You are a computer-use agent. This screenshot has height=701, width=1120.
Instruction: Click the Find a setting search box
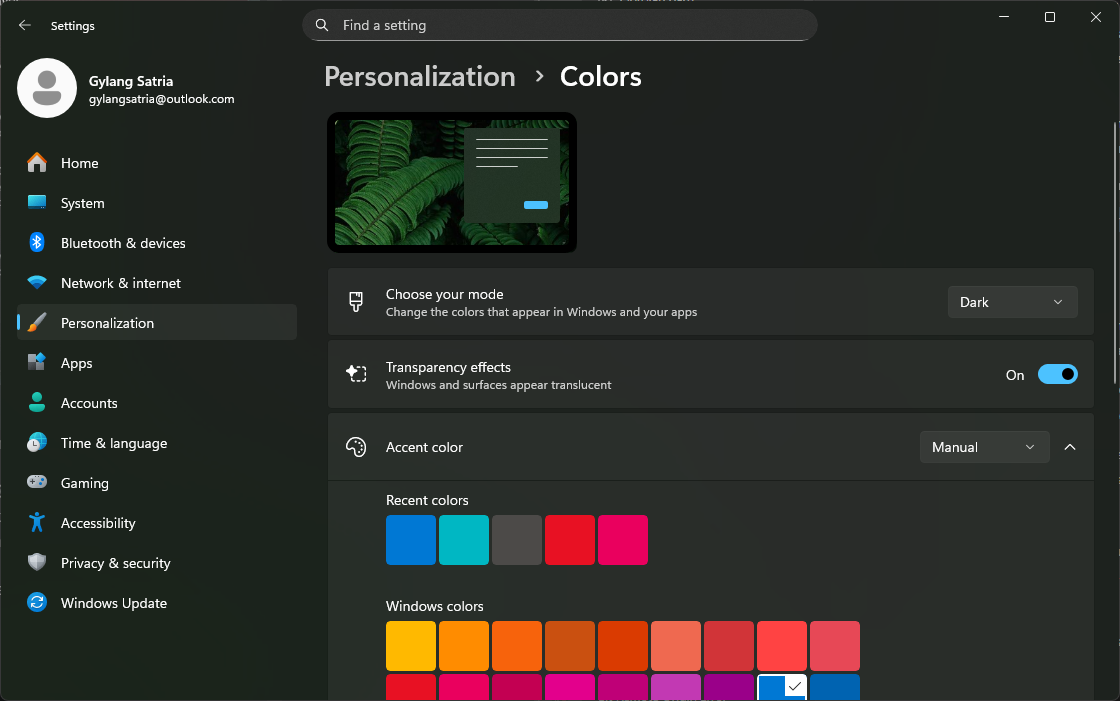point(560,25)
